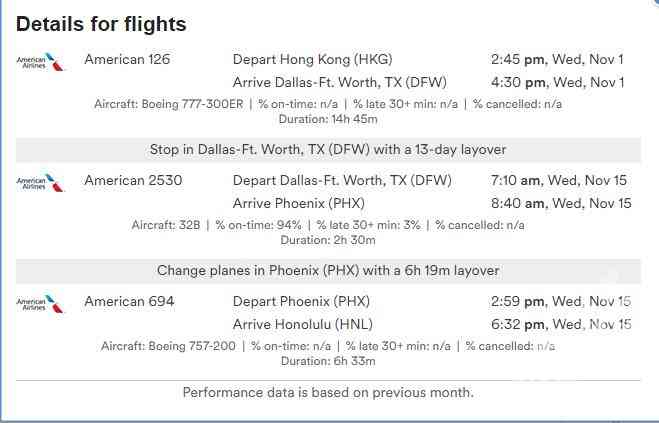Click American Airlines logo beside flight 126
Viewport: 659px width, 423px height.
tap(41, 62)
